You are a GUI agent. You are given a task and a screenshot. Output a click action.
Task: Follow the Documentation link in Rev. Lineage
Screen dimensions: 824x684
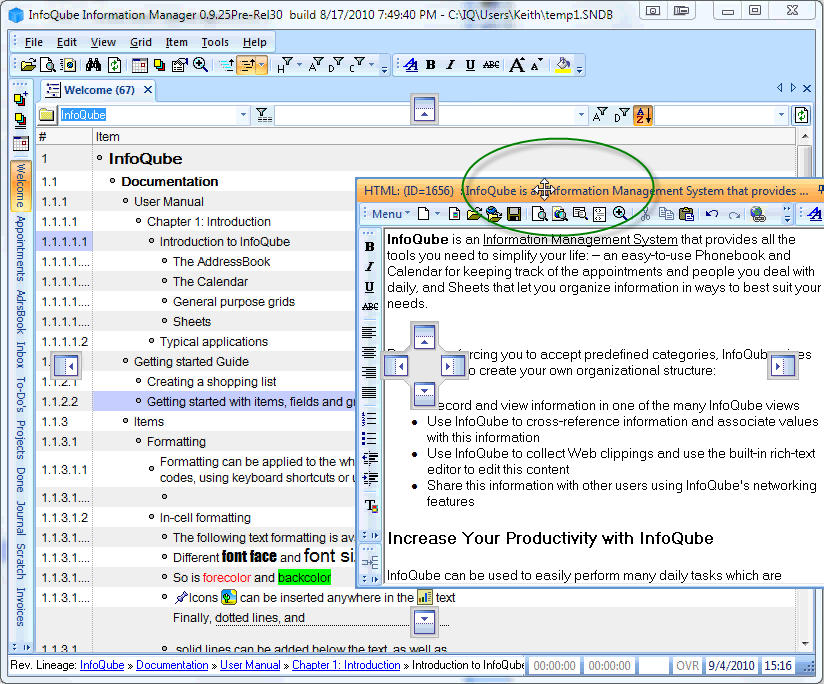172,665
